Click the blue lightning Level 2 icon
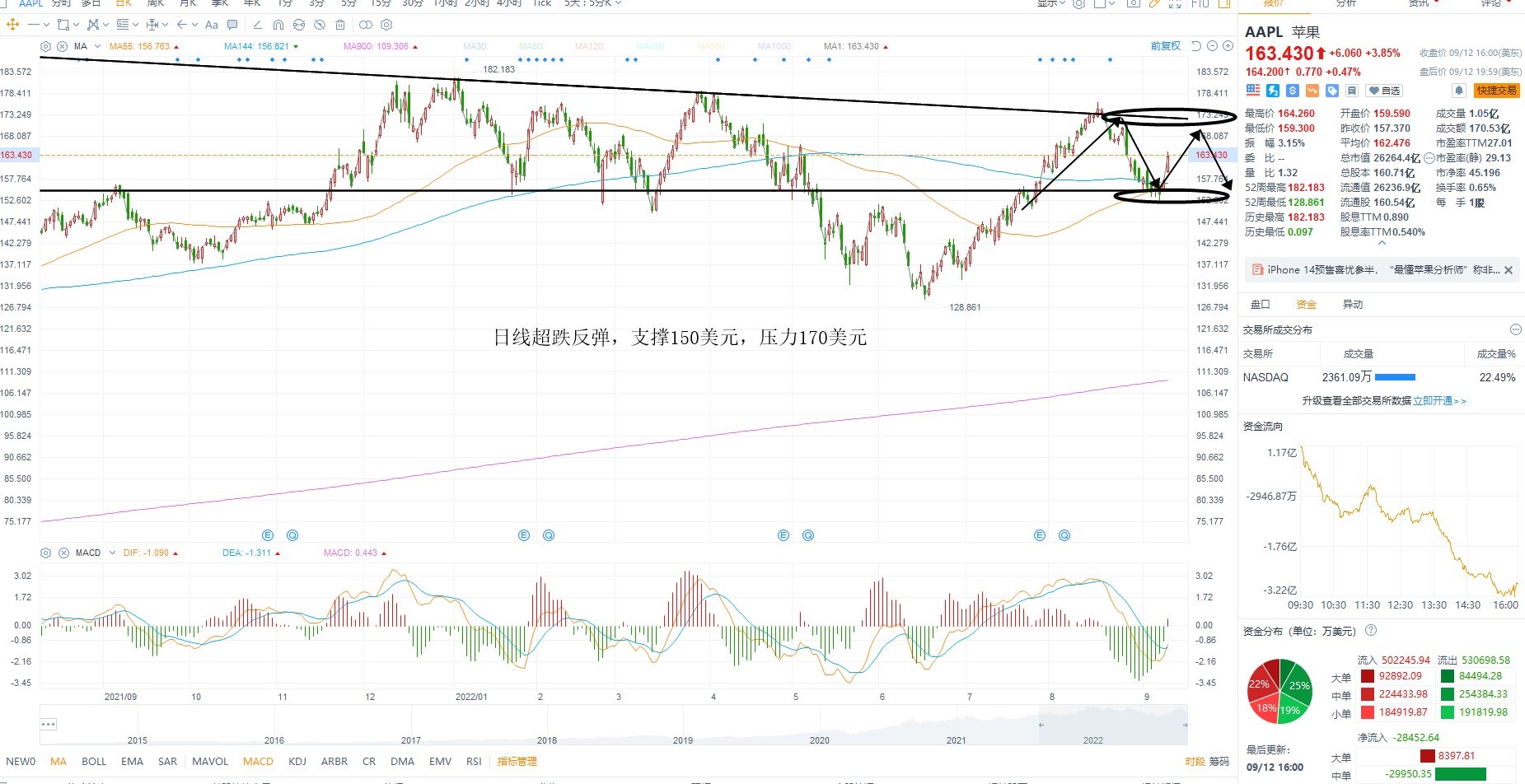 tap(1273, 91)
